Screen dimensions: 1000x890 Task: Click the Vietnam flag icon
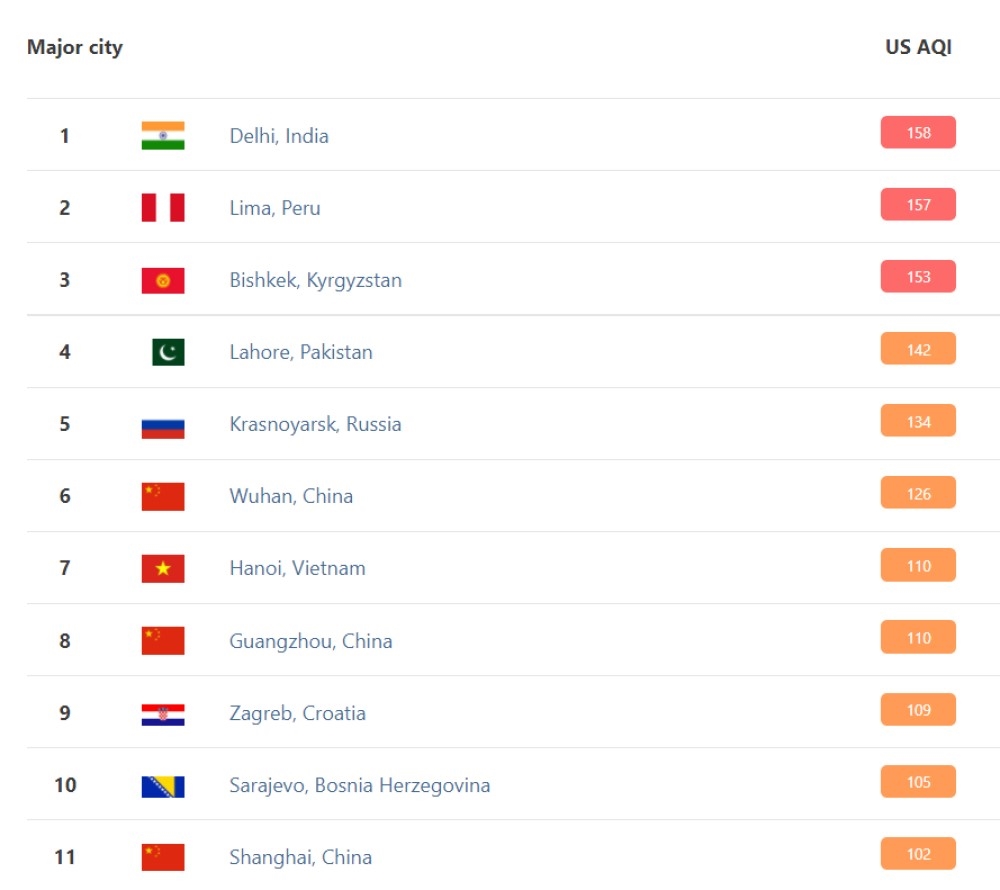pyautogui.click(x=163, y=569)
